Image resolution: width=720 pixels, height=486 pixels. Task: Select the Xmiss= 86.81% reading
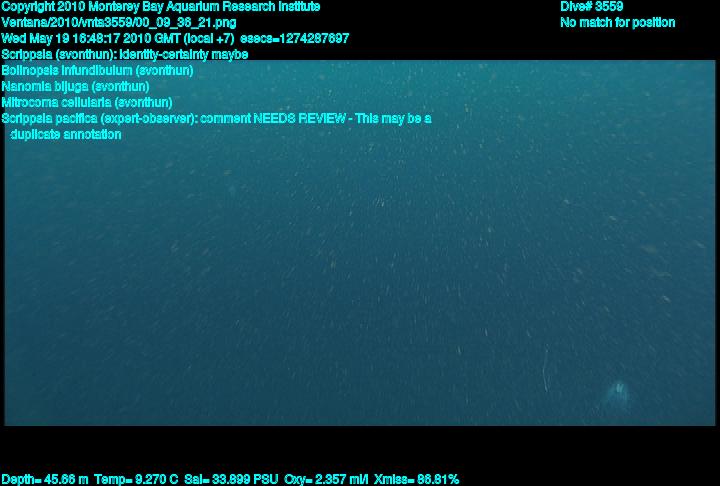click(x=416, y=479)
